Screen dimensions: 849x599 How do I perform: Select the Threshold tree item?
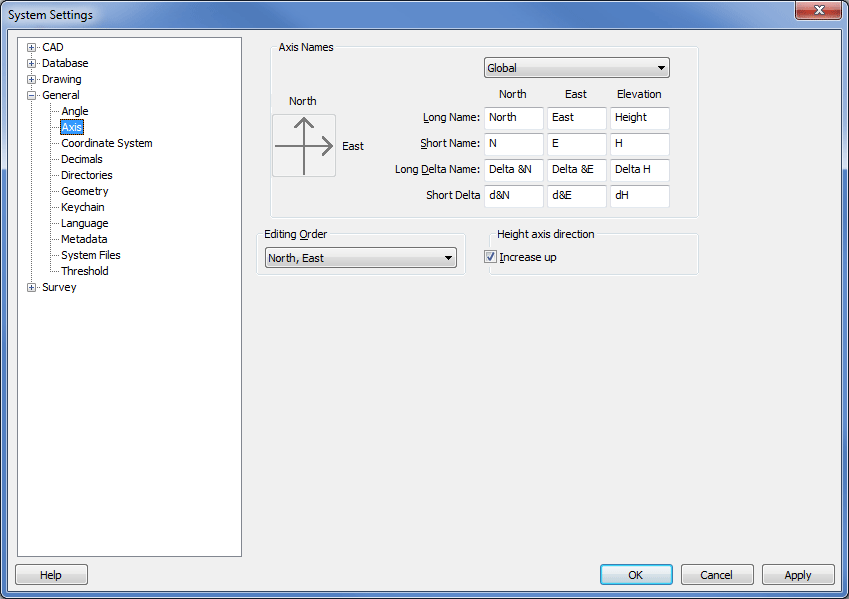point(84,271)
